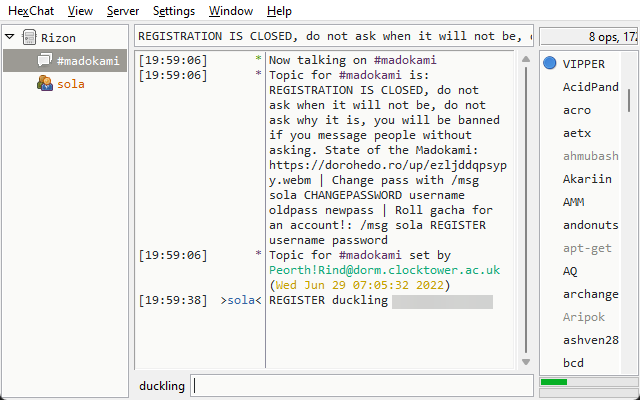640x400 pixels.
Task: Collapse the Rizon server tree
Action: pos(10,38)
